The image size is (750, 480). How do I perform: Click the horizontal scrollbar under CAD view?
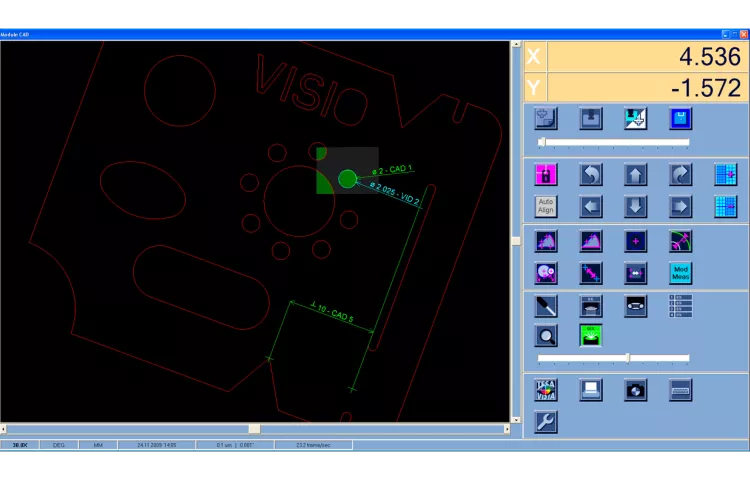tap(254, 429)
